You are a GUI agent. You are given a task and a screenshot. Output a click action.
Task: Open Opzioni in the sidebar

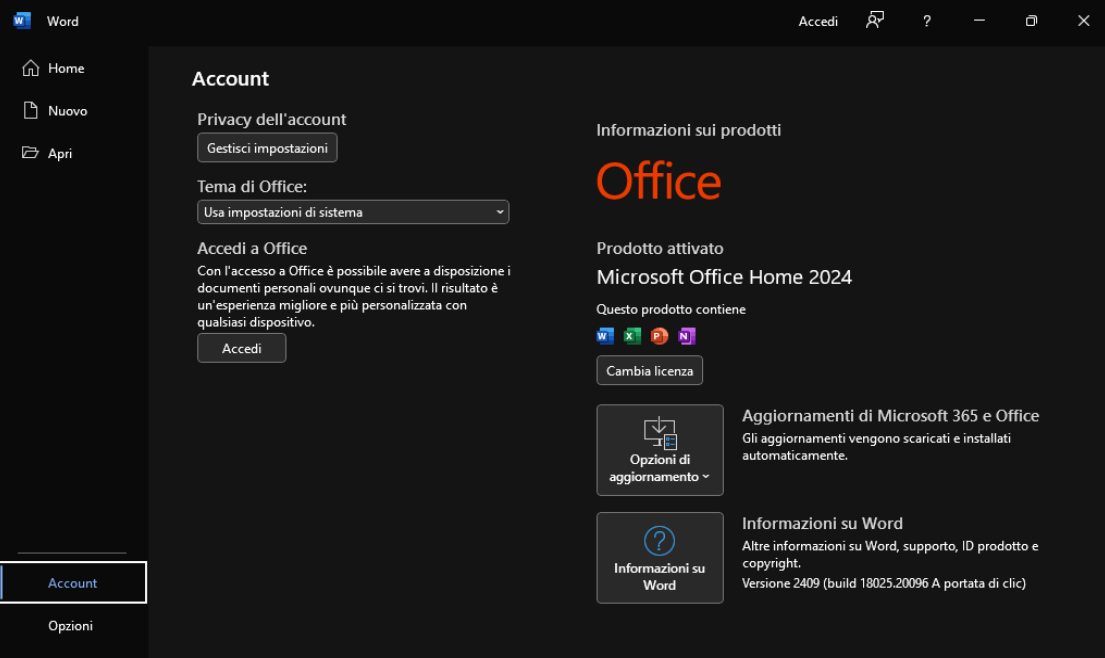(73, 626)
